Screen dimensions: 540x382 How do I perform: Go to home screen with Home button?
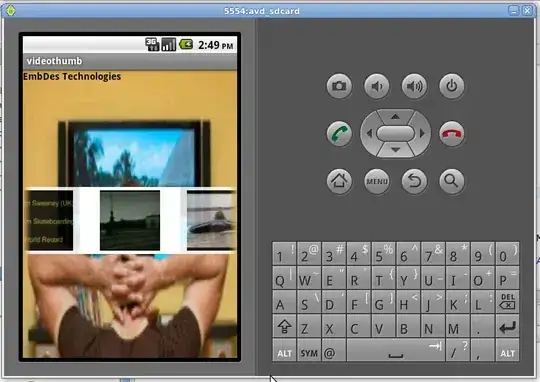pos(339,181)
